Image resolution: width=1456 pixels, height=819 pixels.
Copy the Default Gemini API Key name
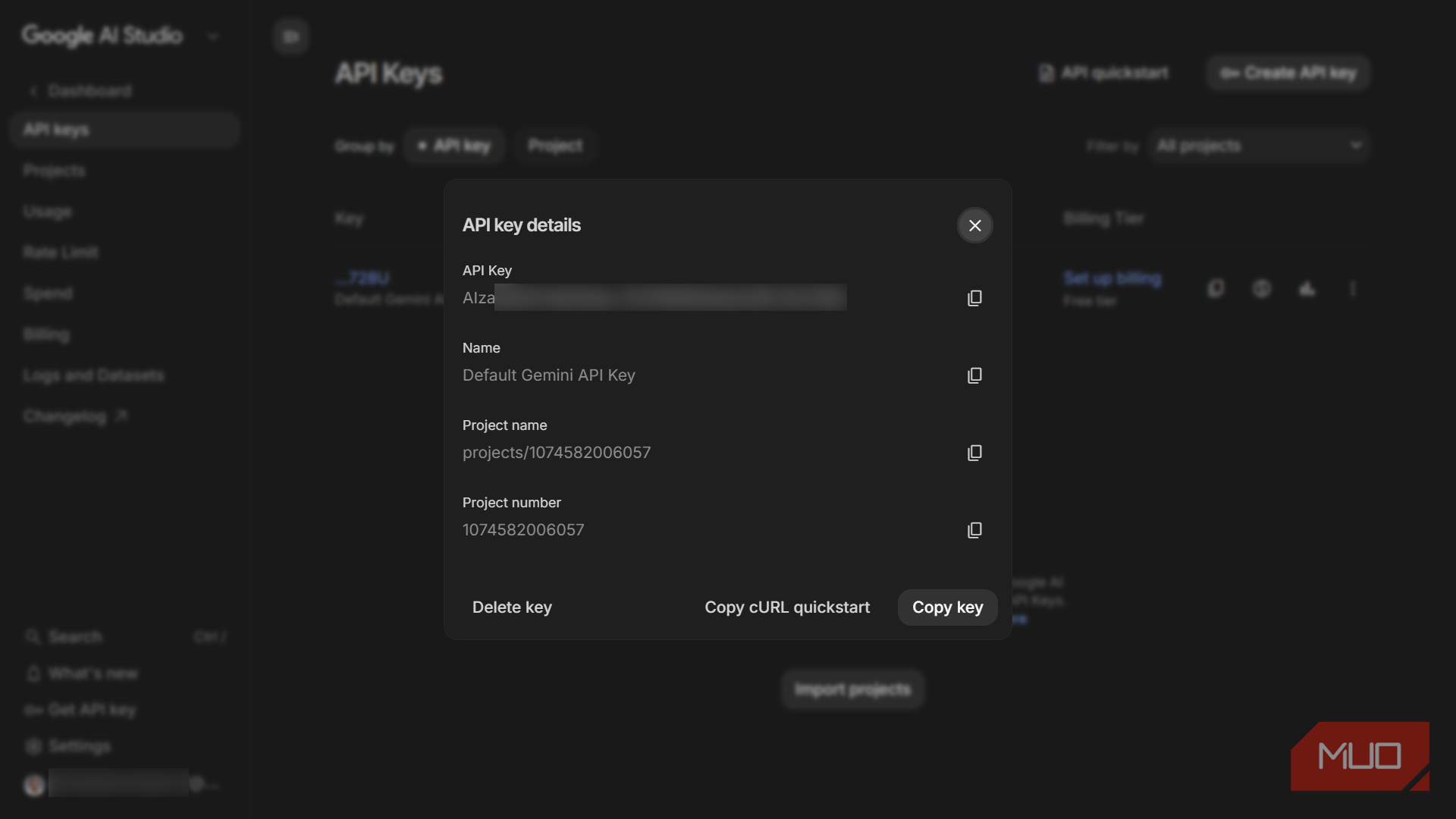pyautogui.click(x=974, y=375)
